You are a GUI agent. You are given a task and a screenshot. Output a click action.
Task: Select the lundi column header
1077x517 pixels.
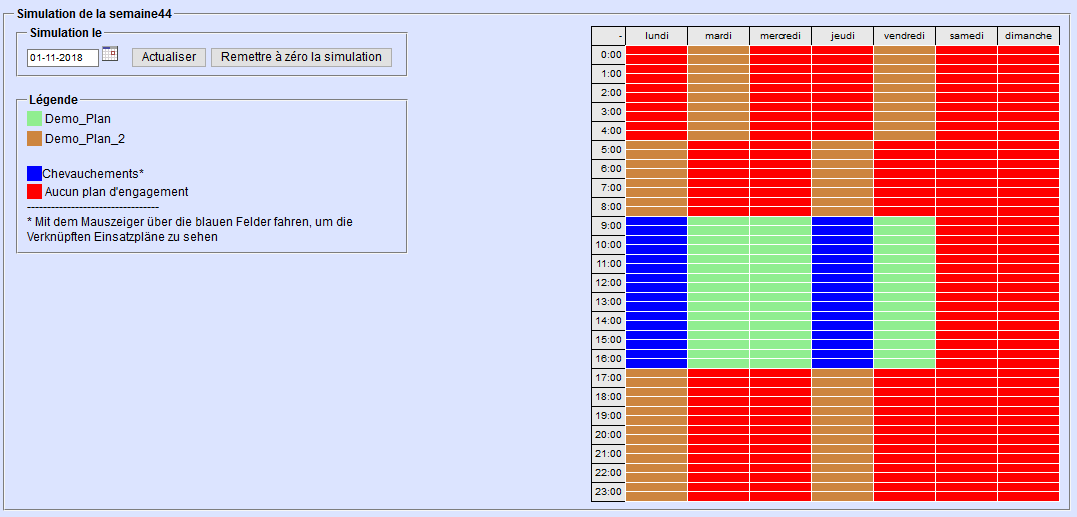point(657,36)
